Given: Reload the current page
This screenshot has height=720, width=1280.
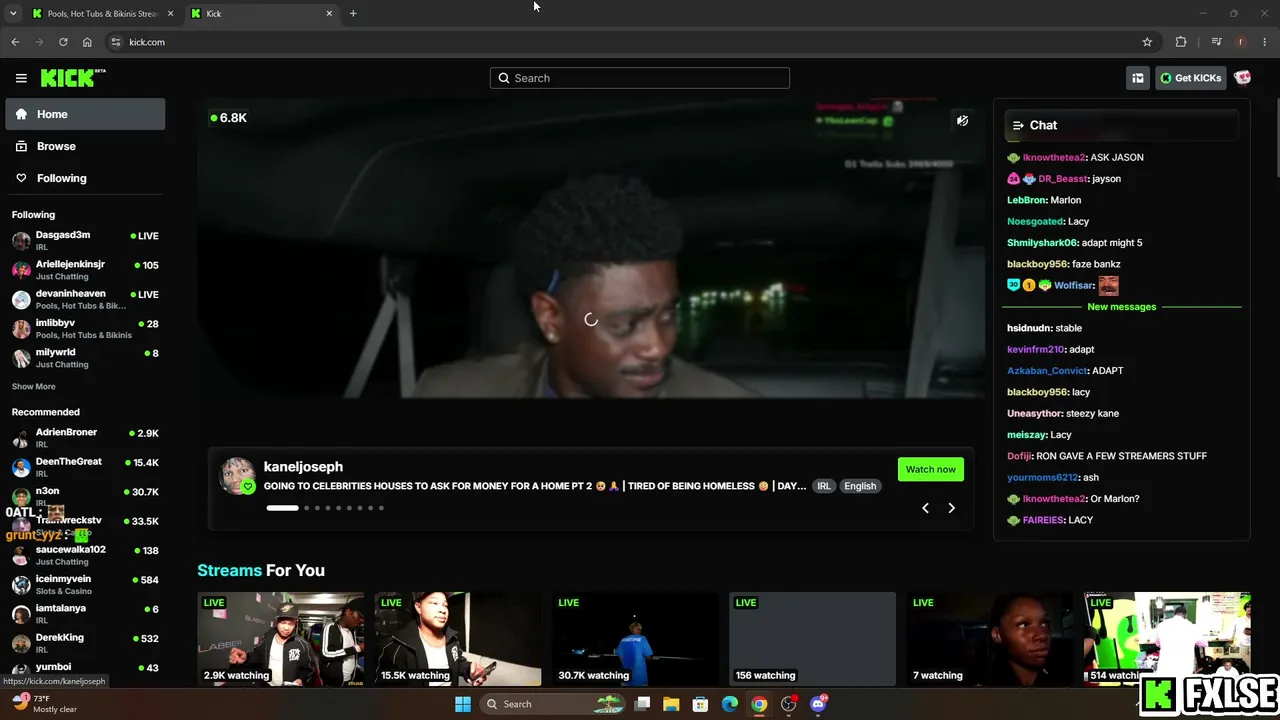Looking at the screenshot, I should click(x=63, y=42).
